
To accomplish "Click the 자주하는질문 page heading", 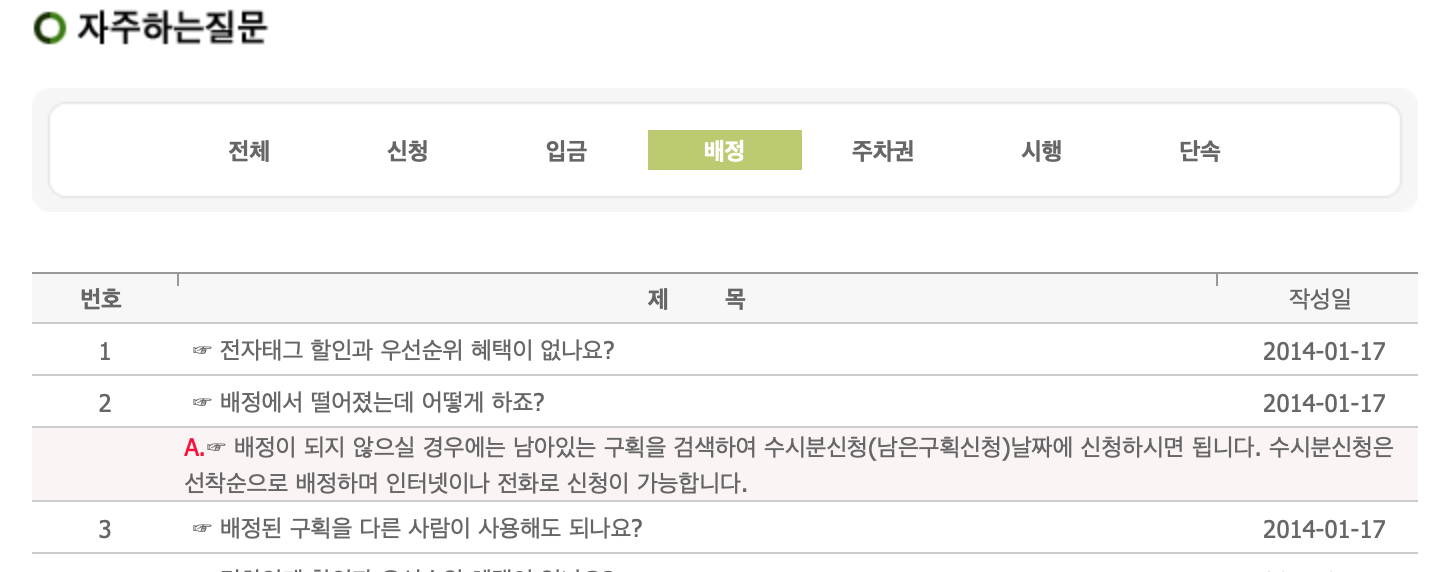I will coord(171,28).
